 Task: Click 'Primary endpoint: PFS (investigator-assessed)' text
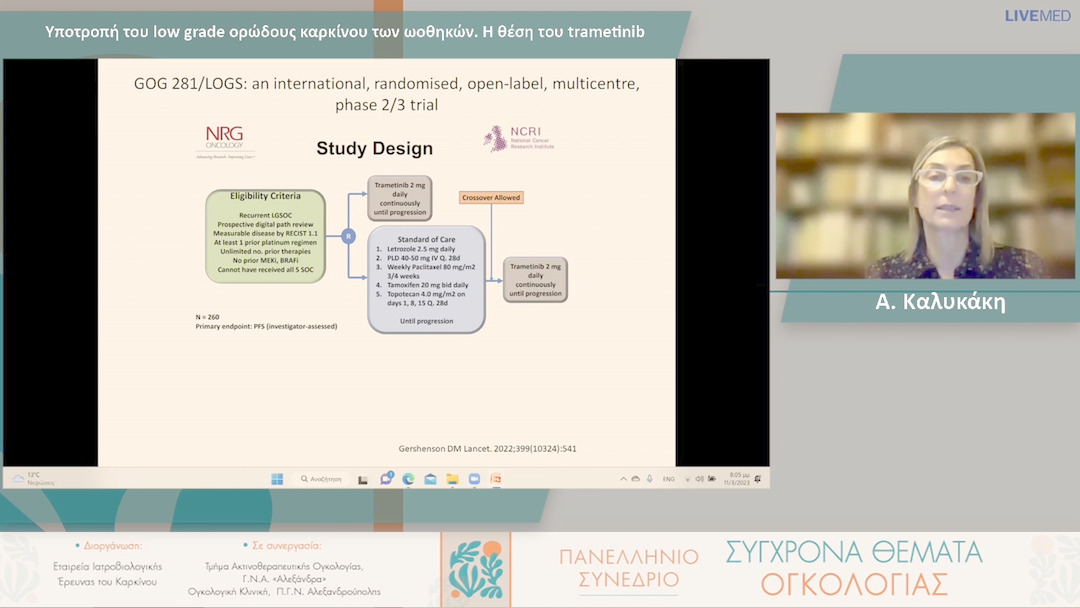[x=267, y=326]
